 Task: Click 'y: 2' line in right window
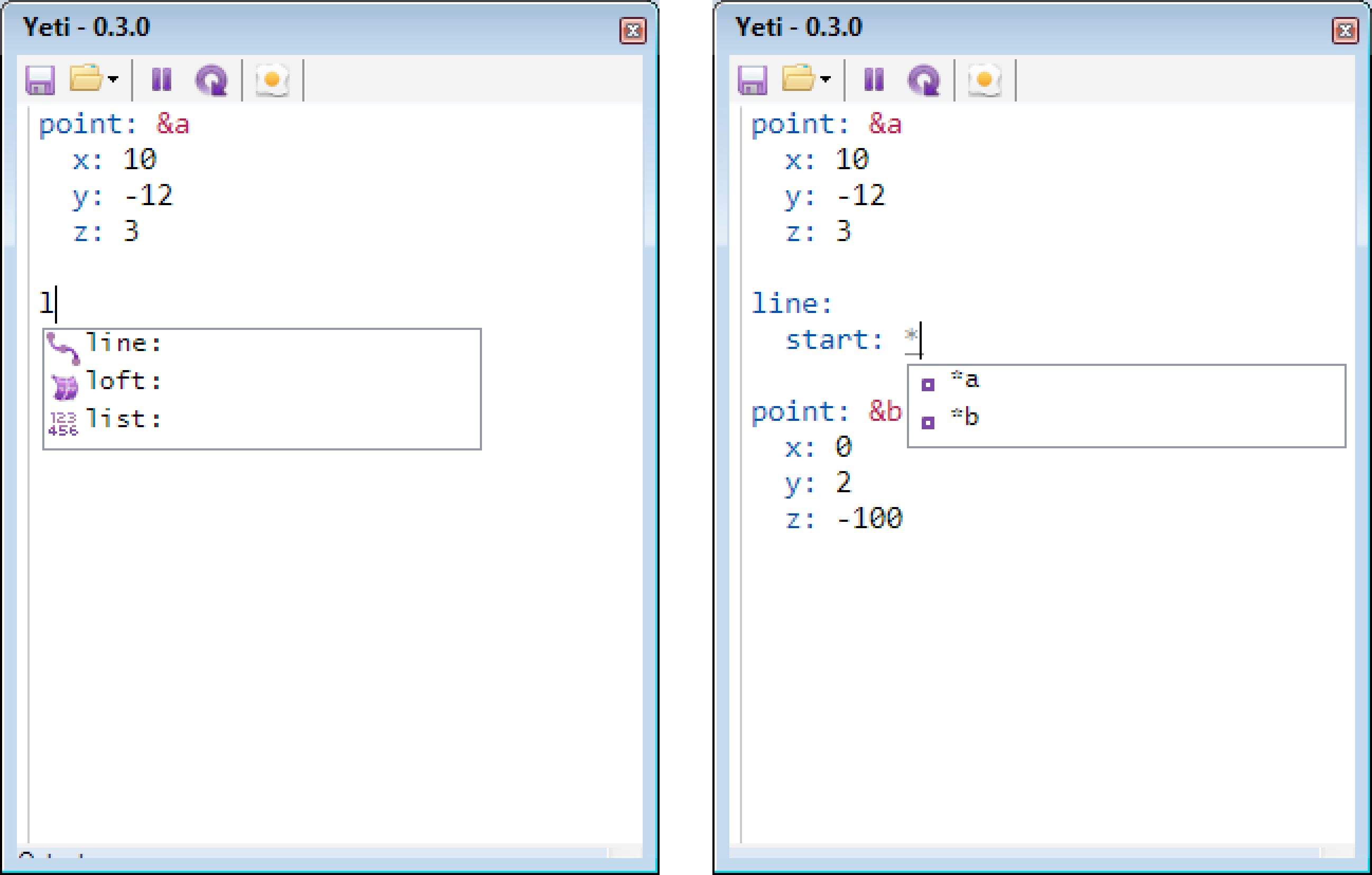[x=818, y=484]
